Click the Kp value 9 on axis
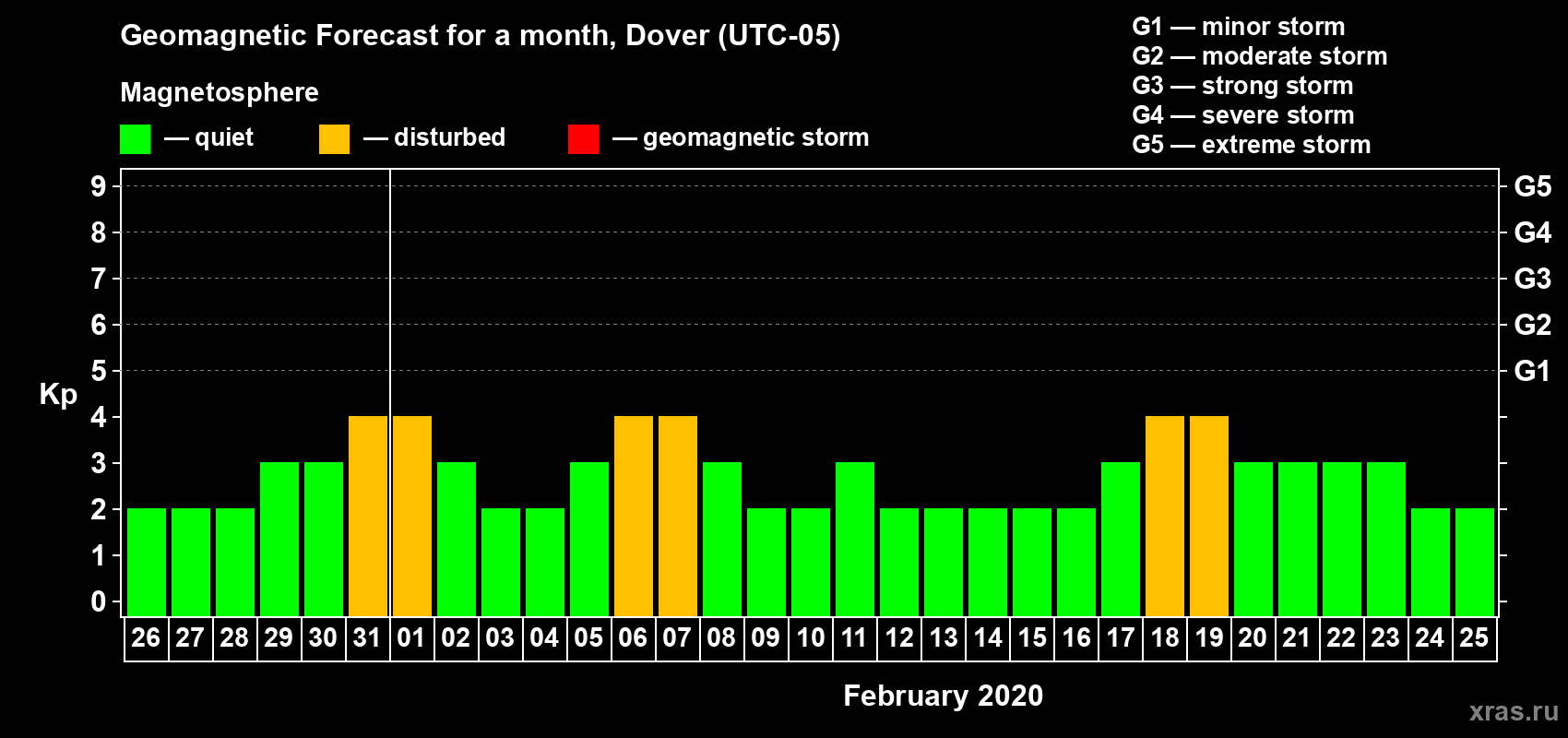Viewport: 1568px width, 738px height. (x=99, y=186)
